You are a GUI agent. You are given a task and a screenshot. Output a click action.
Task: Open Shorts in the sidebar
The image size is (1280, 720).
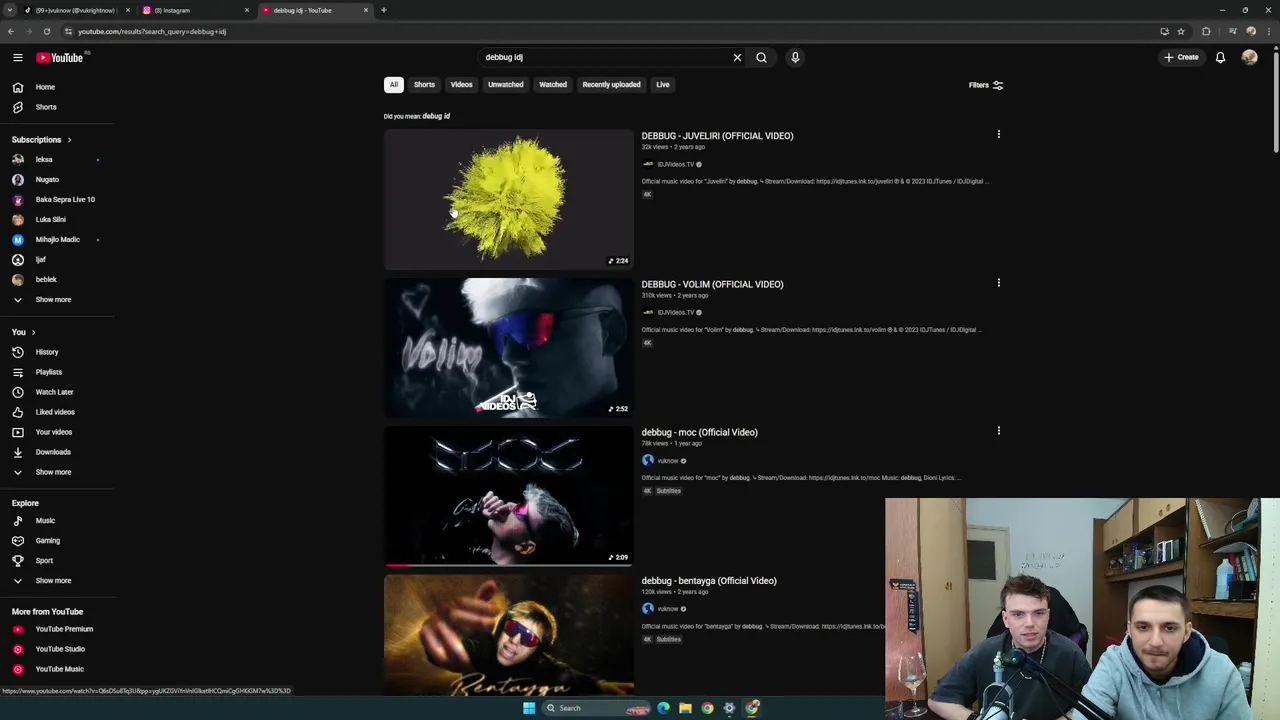coord(56,107)
